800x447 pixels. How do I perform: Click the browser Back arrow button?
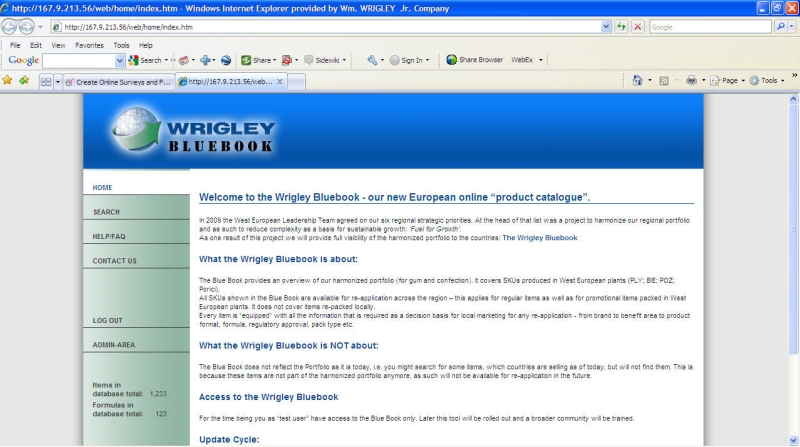(10, 27)
